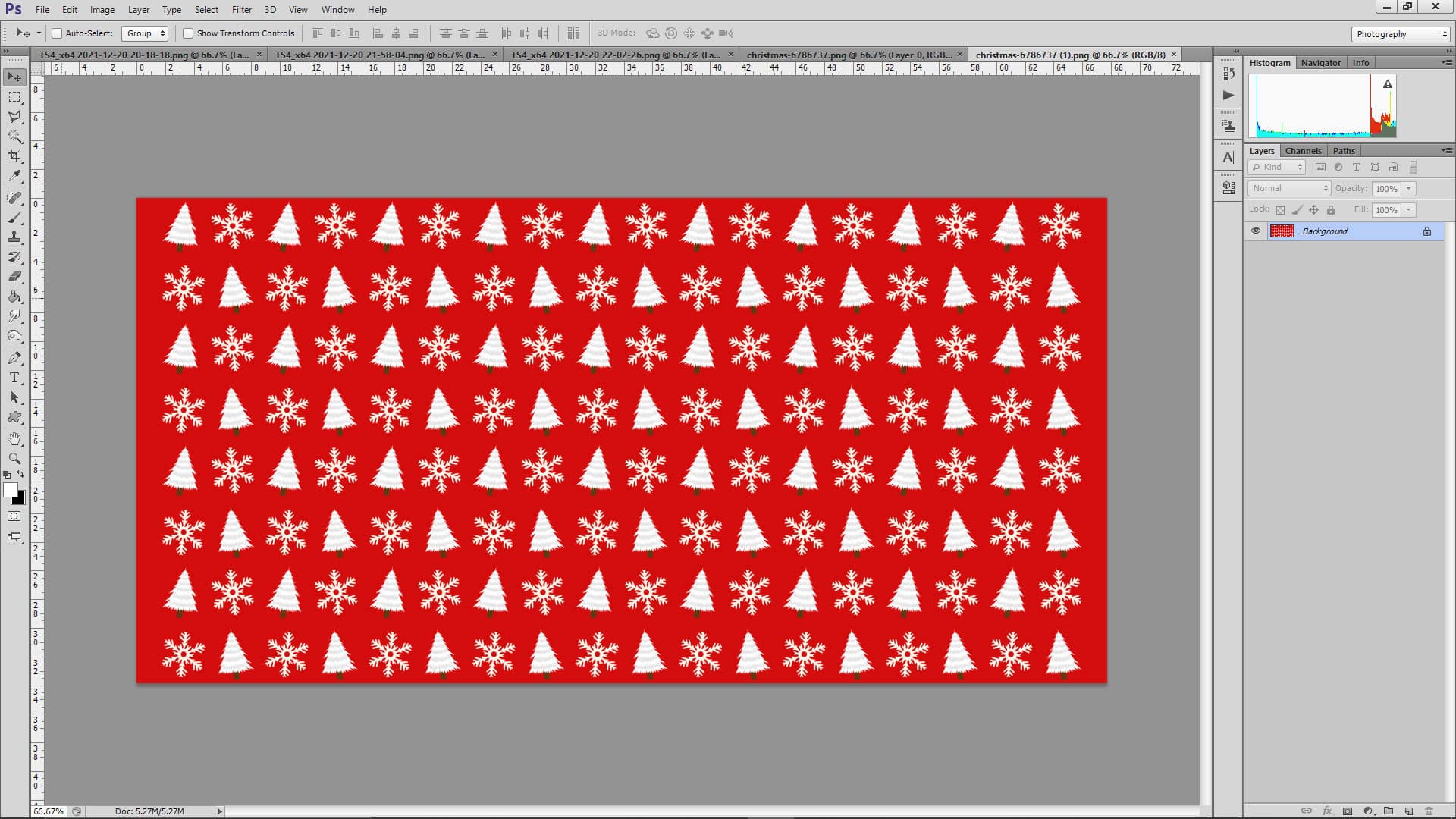Open the Actions panel play icon
Screen dimensions: 1456x819
1228,96
